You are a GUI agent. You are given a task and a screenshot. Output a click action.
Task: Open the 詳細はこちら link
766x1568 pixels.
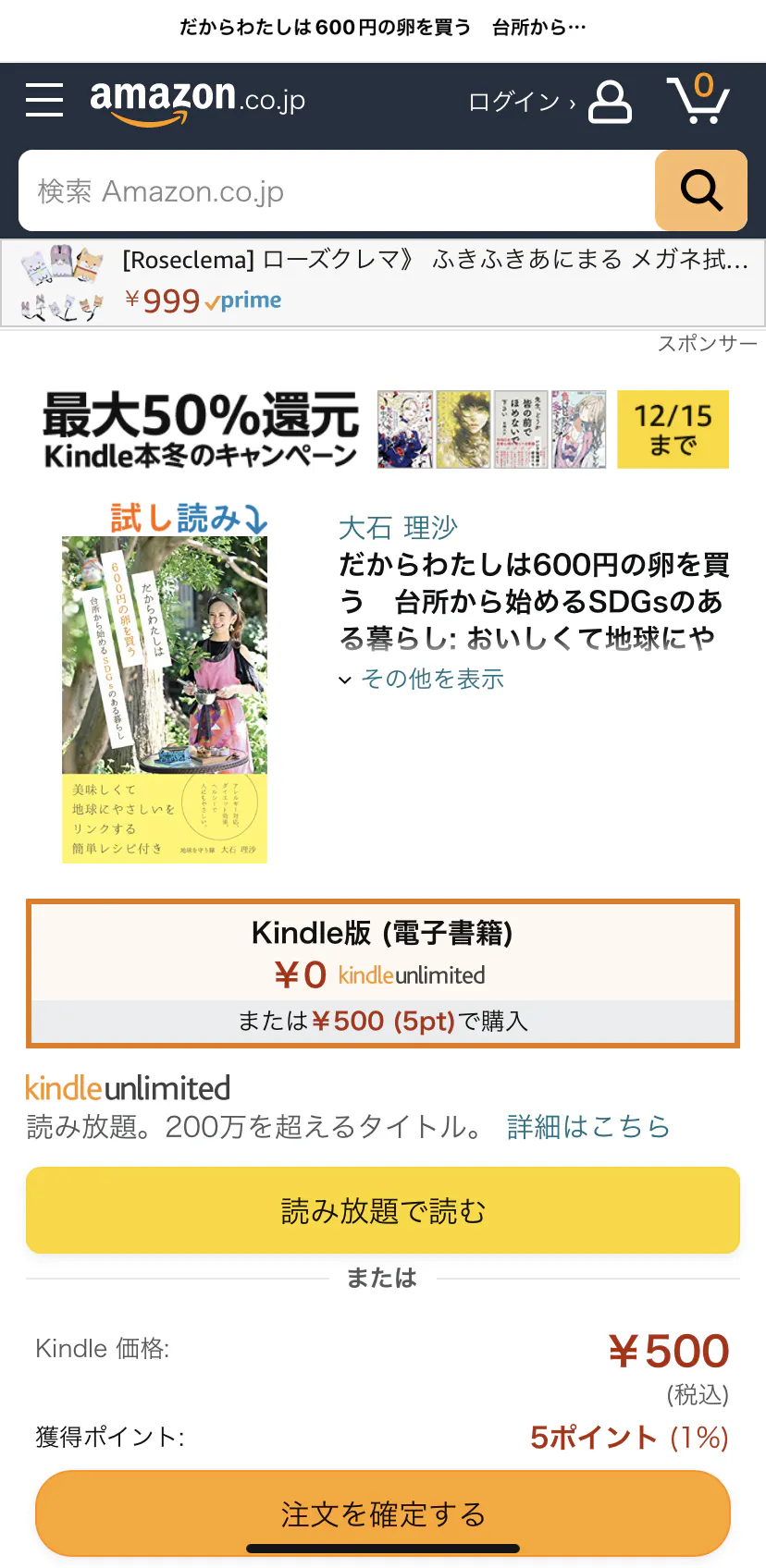click(x=588, y=1126)
